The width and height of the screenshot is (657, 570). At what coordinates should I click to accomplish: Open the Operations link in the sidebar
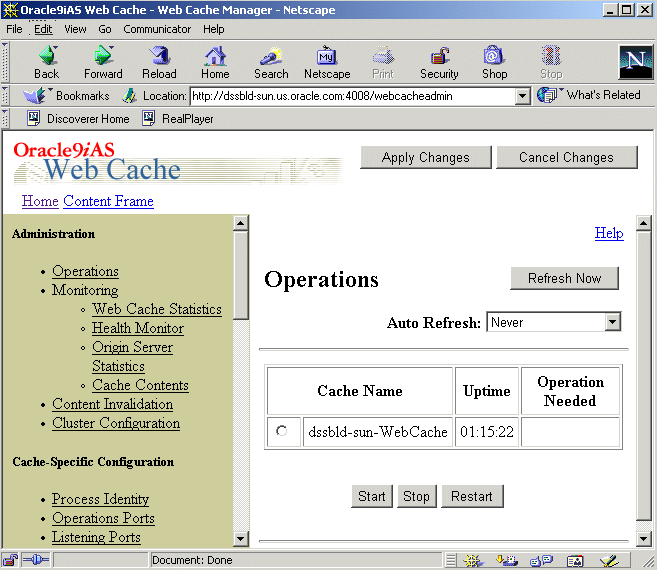tap(85, 271)
